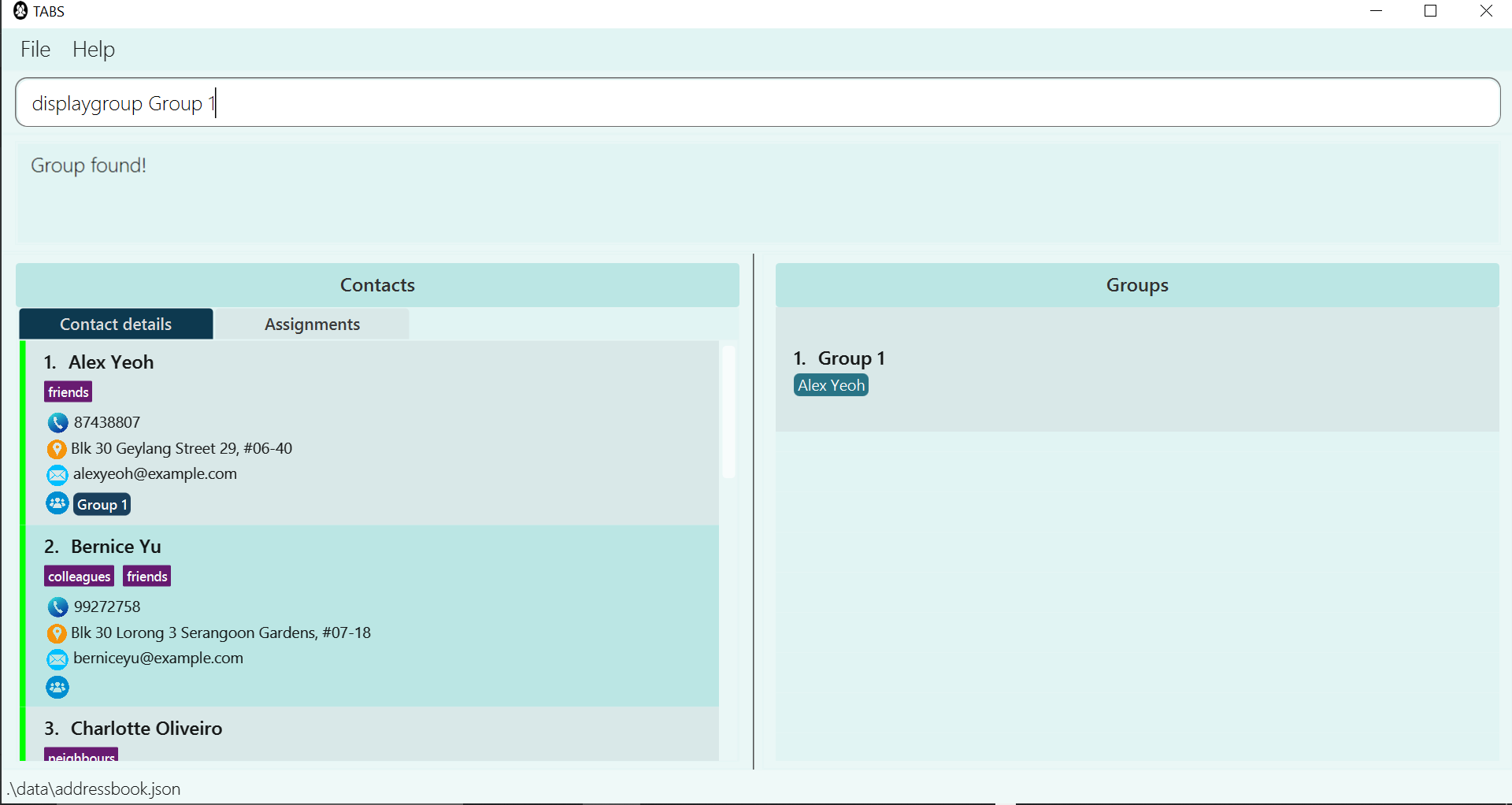The height and width of the screenshot is (805, 1512).
Task: Open the File menu
Action: coord(35,49)
